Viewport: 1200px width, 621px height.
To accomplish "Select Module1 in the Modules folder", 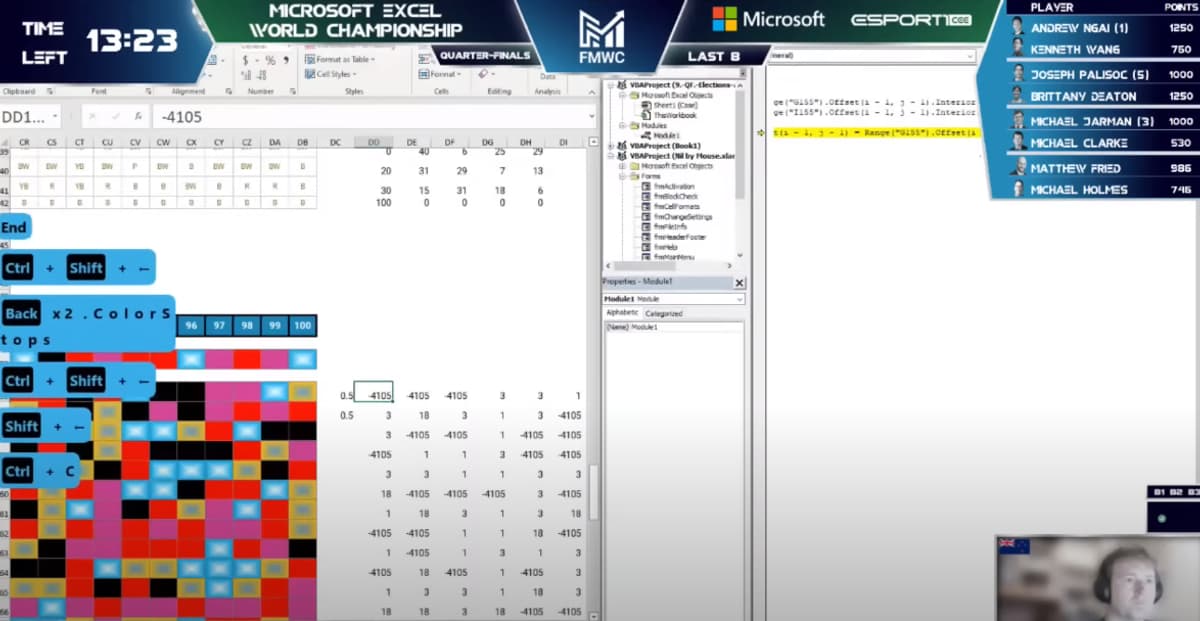I will point(661,136).
